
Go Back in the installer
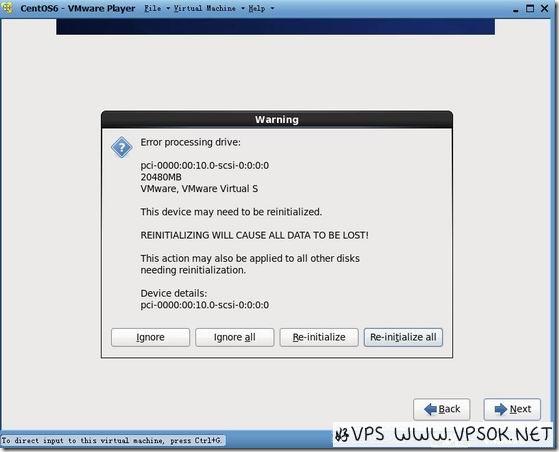[442, 409]
